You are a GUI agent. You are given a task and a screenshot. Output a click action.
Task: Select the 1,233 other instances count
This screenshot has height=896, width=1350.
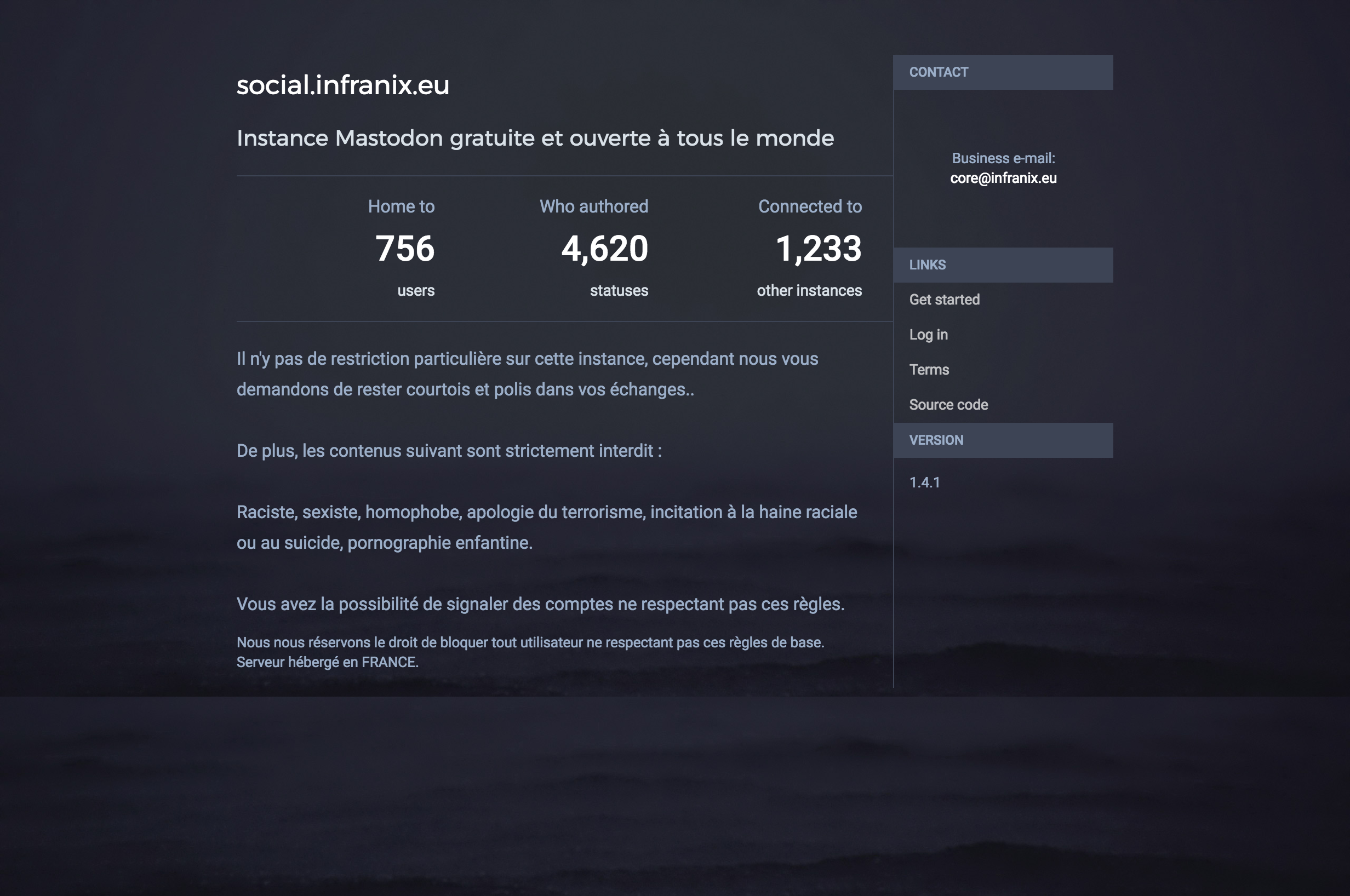818,249
